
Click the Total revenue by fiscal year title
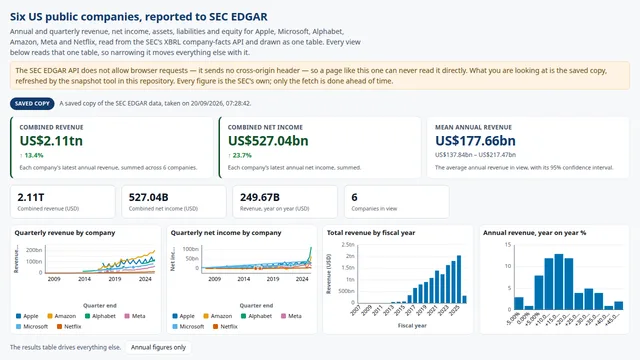coord(371,233)
